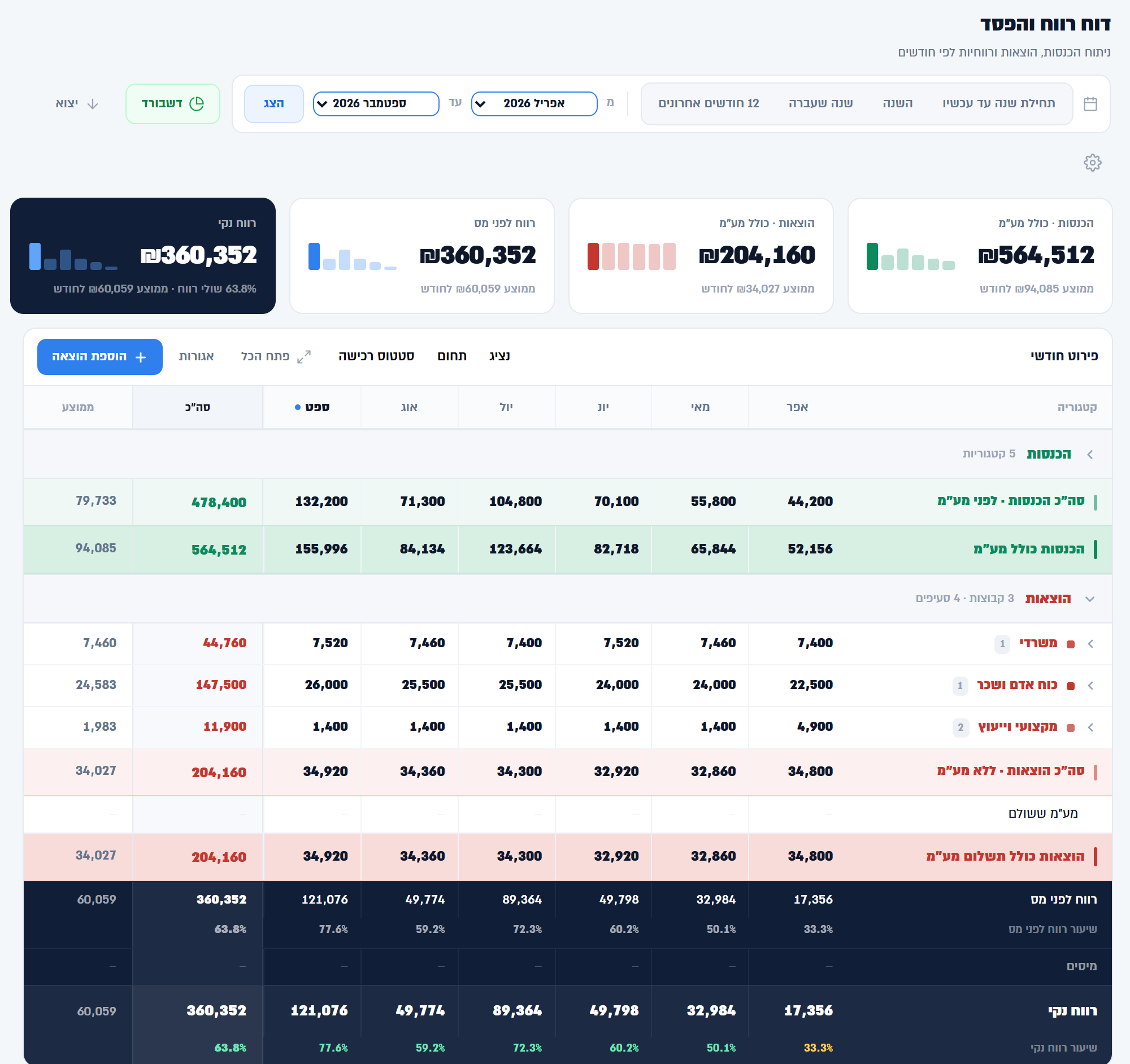Click the הצג show button
This screenshot has height=1064, width=1130.
pos(274,104)
